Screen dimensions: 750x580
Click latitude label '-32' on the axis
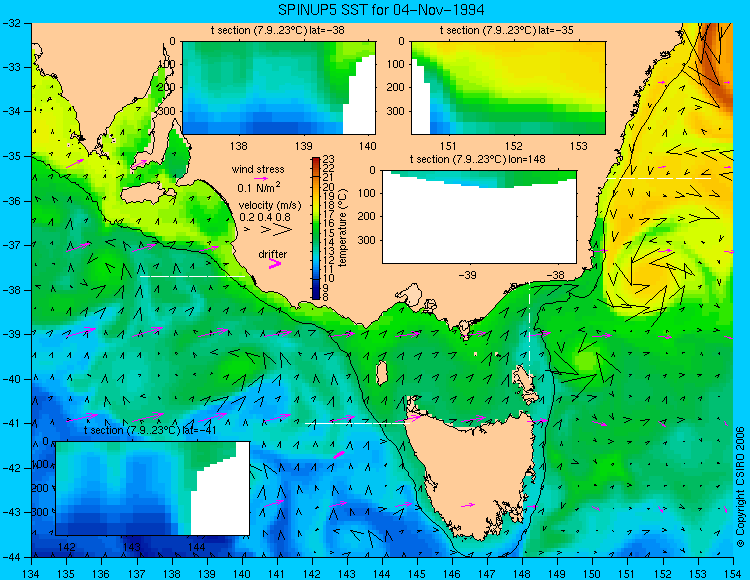point(10,23)
